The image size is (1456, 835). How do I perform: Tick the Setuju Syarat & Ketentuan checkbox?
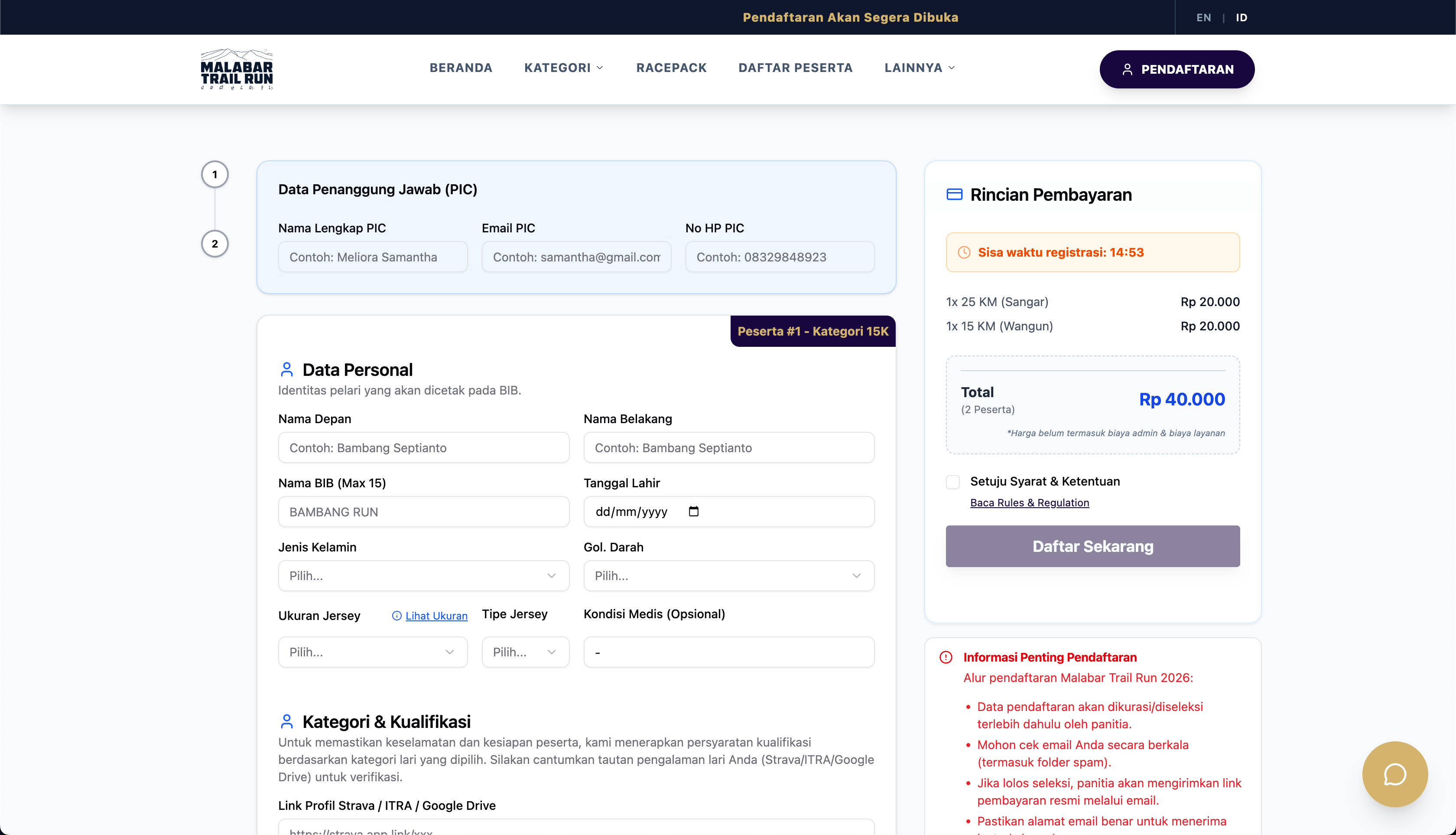953,482
